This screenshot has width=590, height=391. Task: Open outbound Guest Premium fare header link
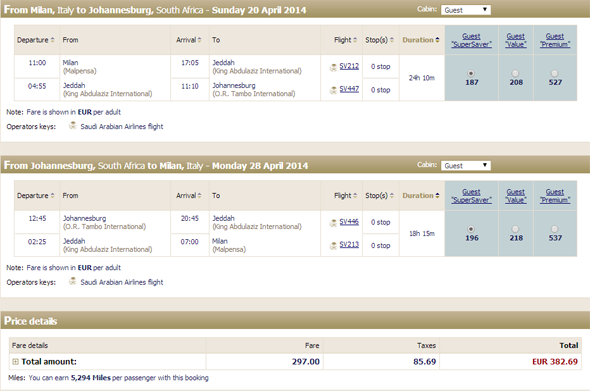(555, 40)
